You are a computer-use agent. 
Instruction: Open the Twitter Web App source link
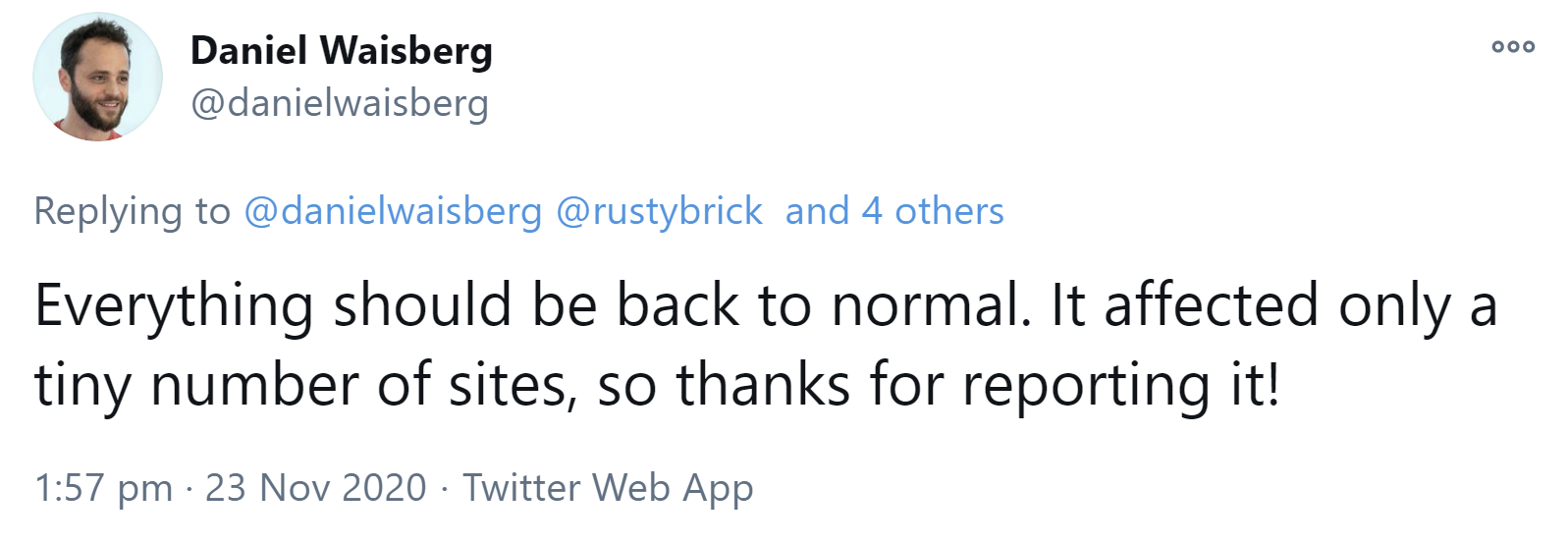pos(608,488)
